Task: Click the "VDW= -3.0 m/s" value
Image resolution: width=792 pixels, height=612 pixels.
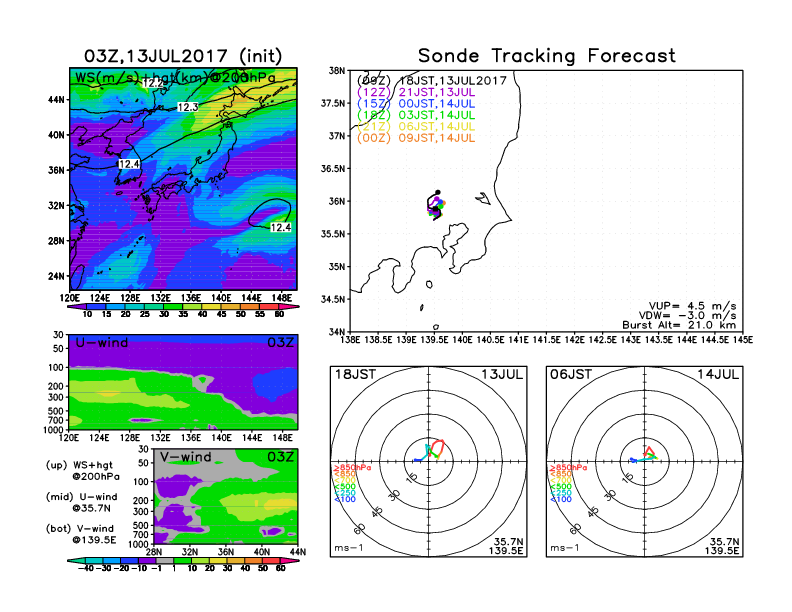Action: click(687, 315)
